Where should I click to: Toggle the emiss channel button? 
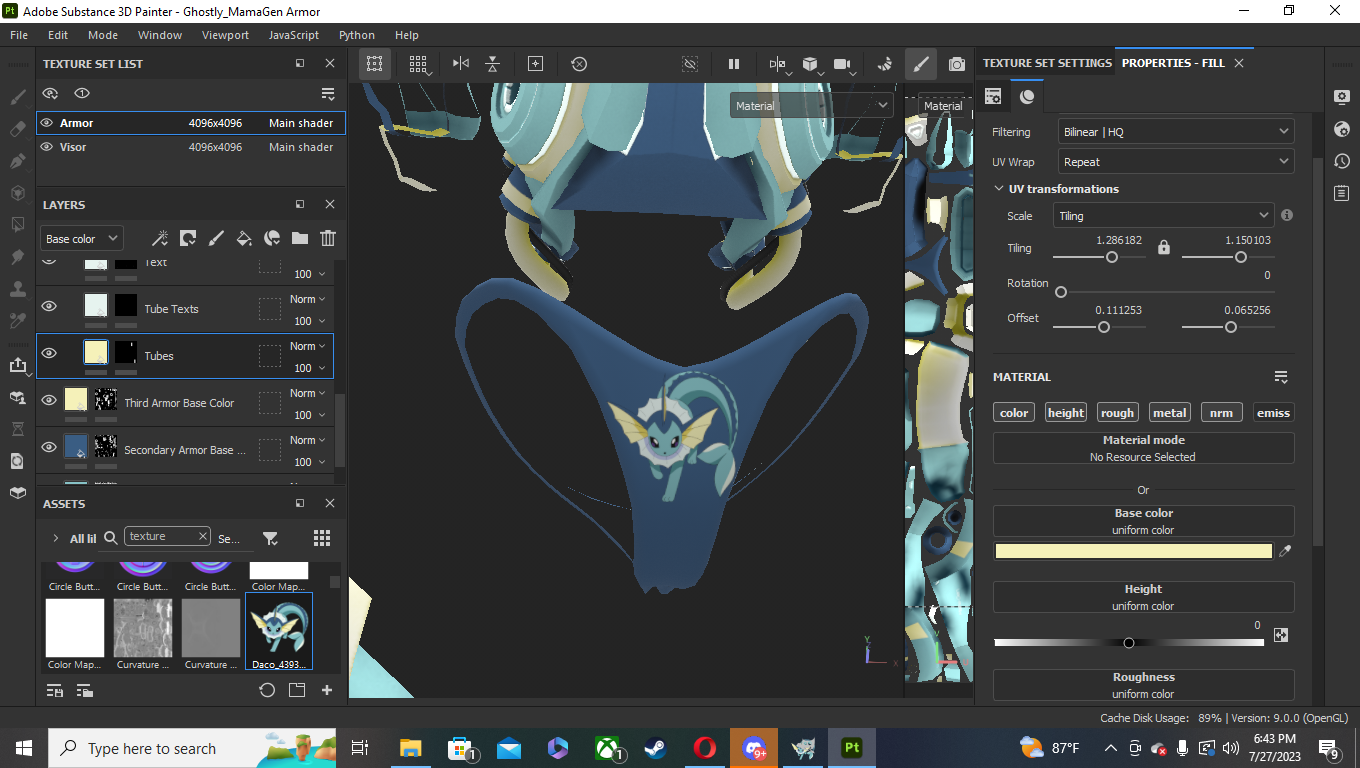coord(1273,413)
